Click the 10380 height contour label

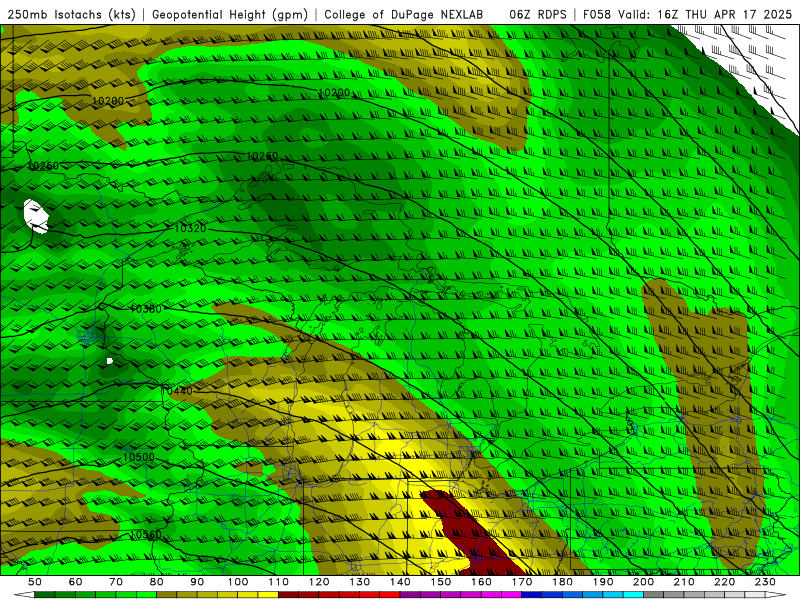[x=145, y=309]
